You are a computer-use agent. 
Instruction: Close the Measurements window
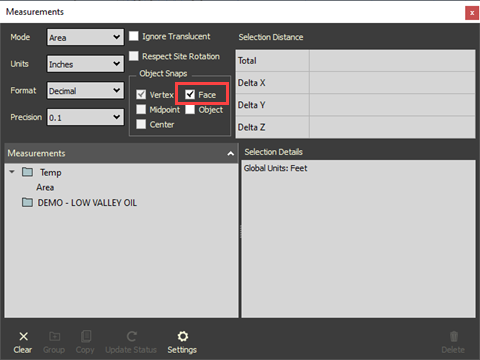click(x=472, y=13)
